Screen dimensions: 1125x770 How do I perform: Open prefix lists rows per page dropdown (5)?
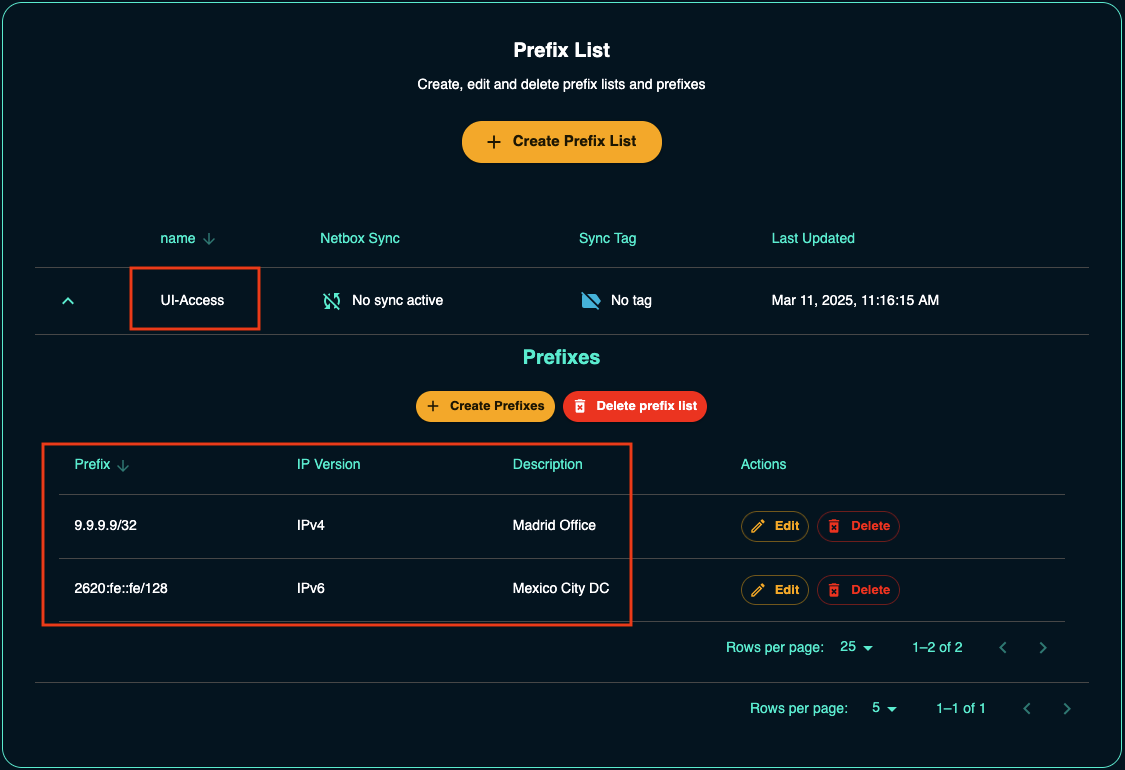tap(884, 709)
